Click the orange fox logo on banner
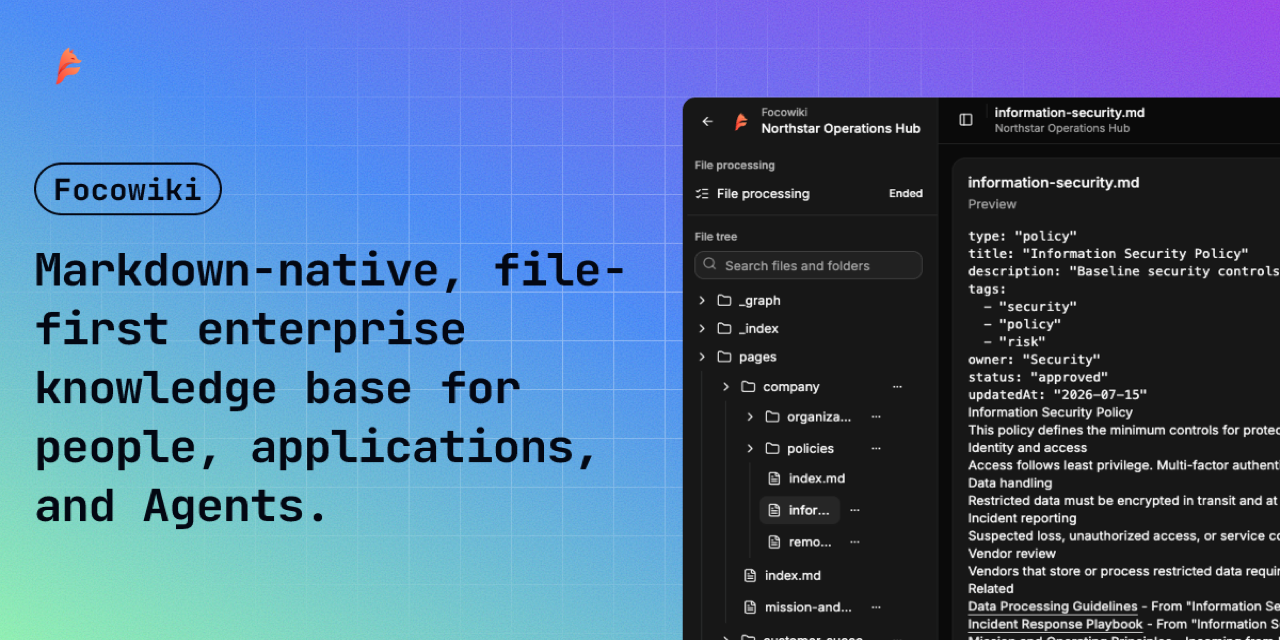 tap(68, 66)
